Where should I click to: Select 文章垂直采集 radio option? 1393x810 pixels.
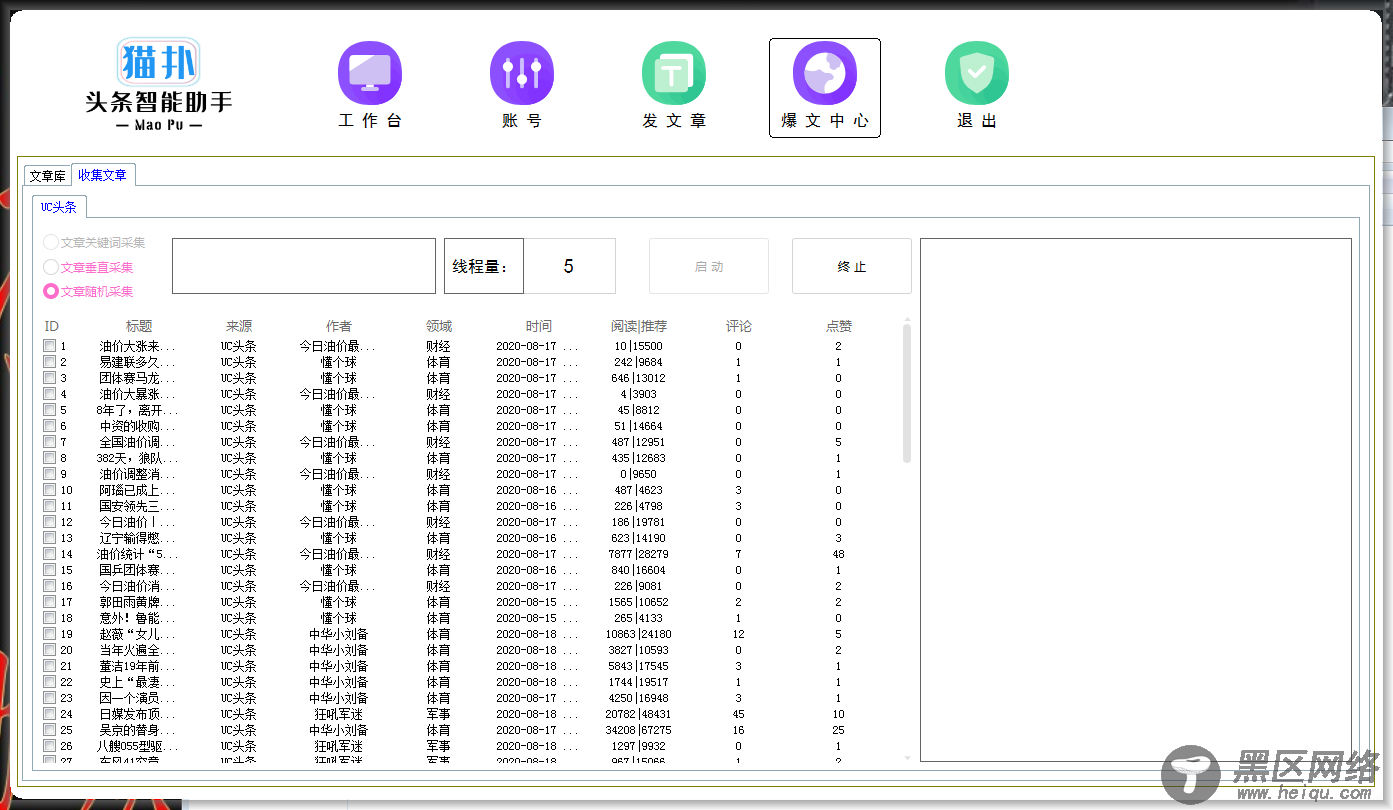[89, 267]
